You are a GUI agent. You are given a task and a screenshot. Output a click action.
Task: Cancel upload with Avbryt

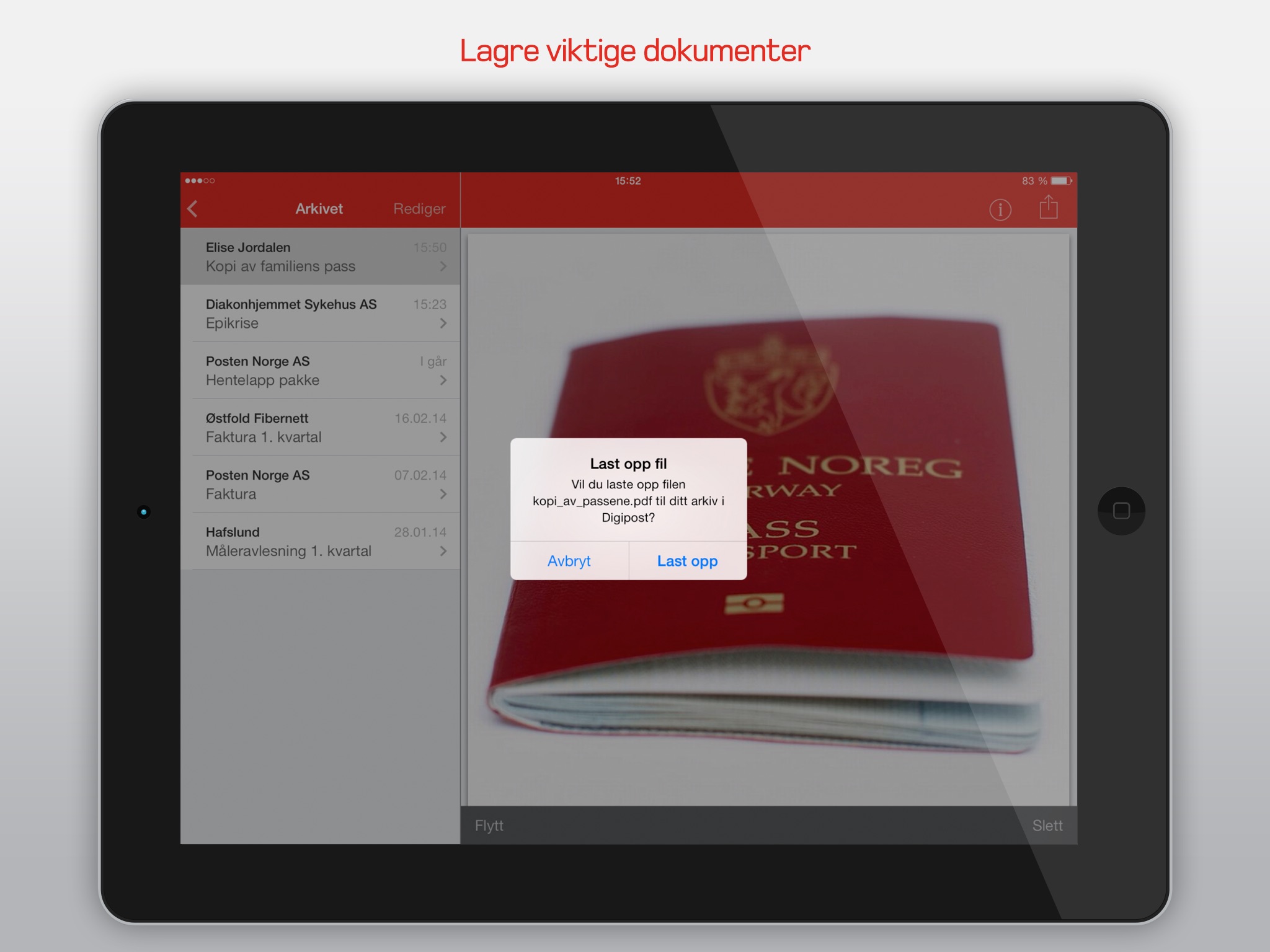569,561
